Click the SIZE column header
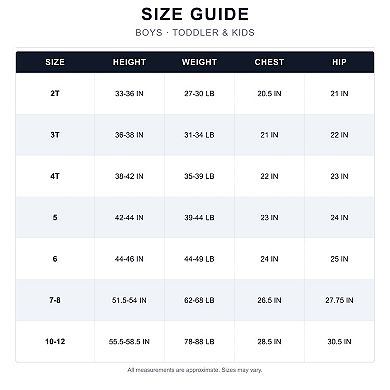 (55, 62)
